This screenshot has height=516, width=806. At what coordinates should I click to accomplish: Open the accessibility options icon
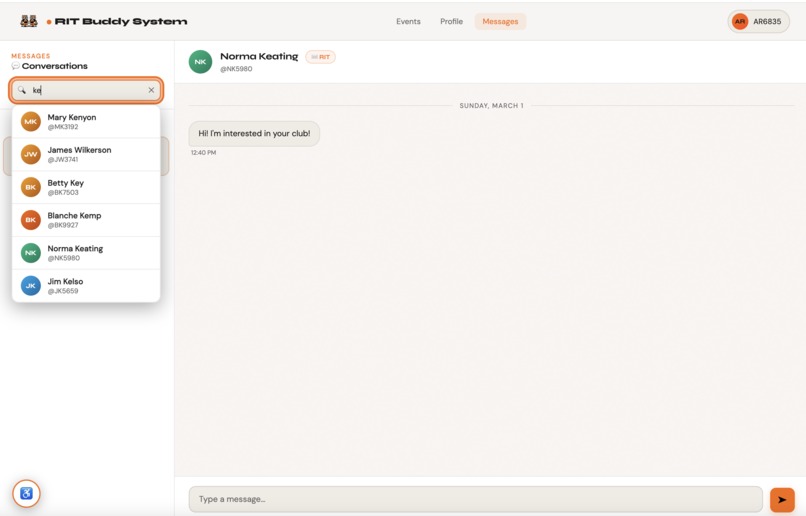point(26,493)
